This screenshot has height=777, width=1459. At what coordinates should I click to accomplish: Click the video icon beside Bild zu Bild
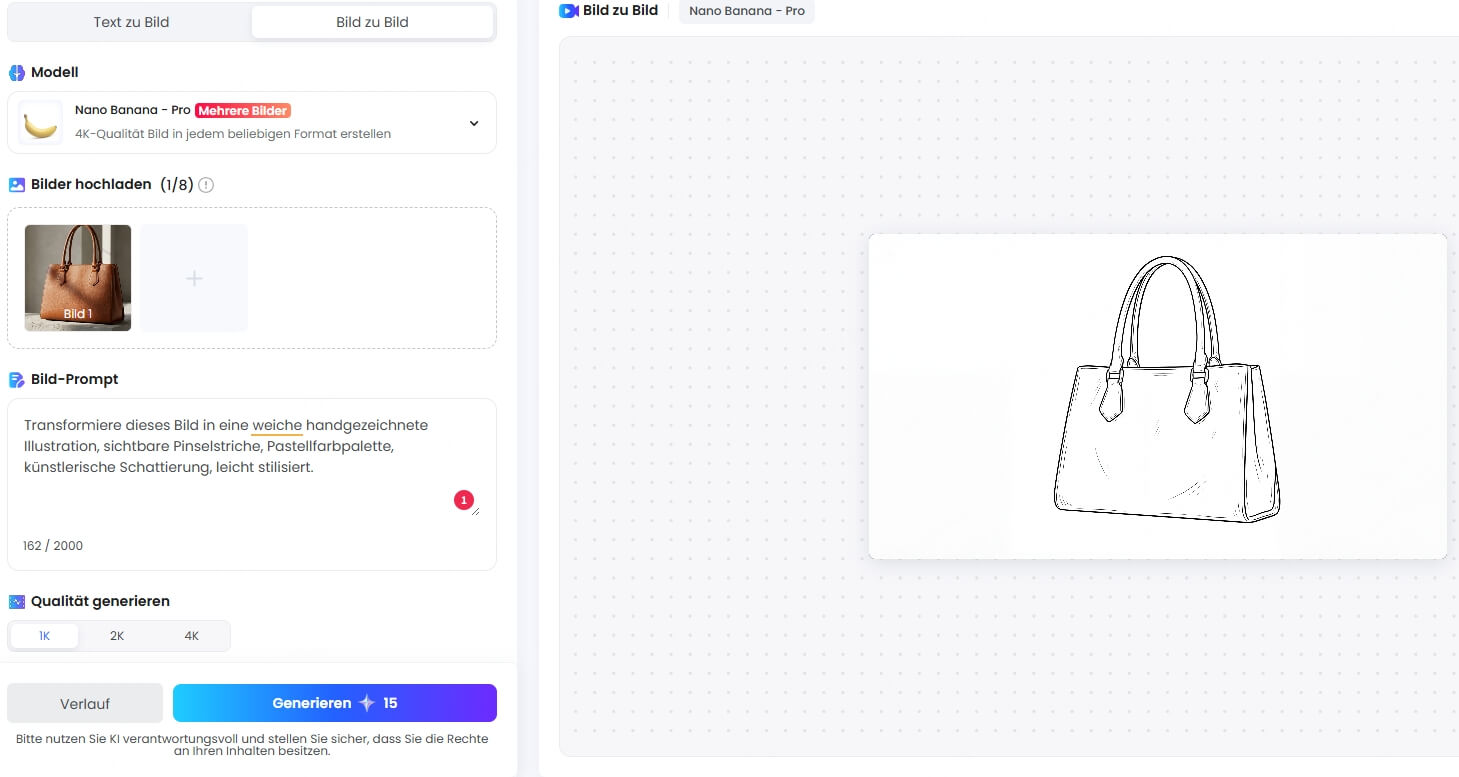click(568, 11)
